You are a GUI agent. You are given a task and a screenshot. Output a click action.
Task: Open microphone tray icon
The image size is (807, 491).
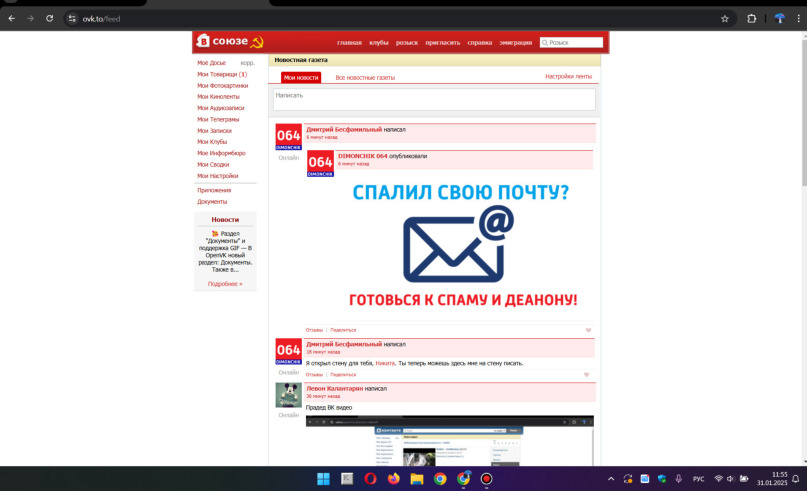[x=679, y=479]
